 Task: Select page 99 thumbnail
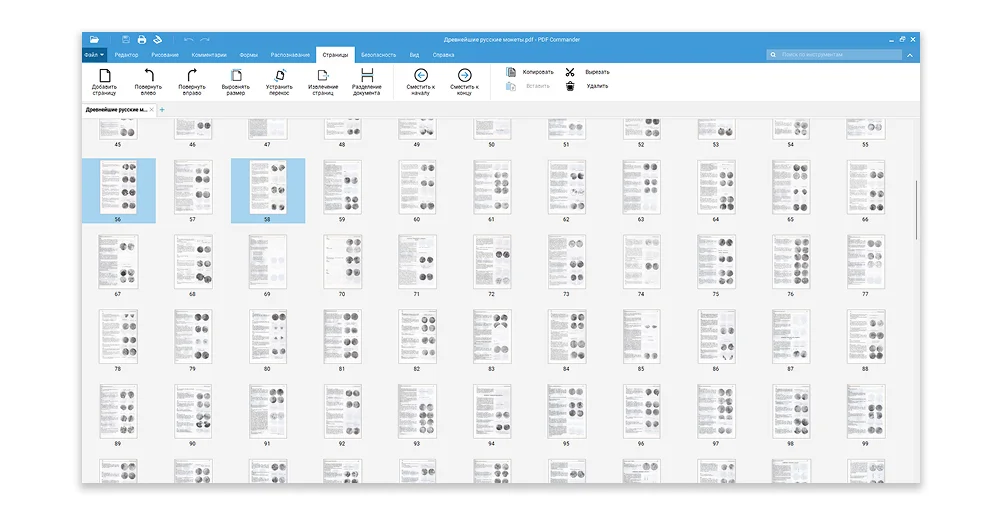pos(865,411)
